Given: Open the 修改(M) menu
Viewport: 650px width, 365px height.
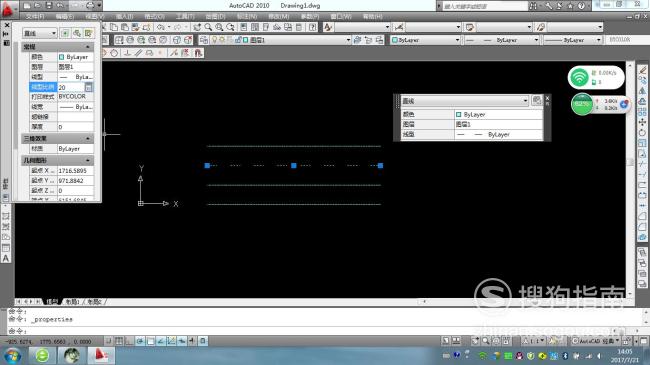Looking at the screenshot, I should coord(279,17).
